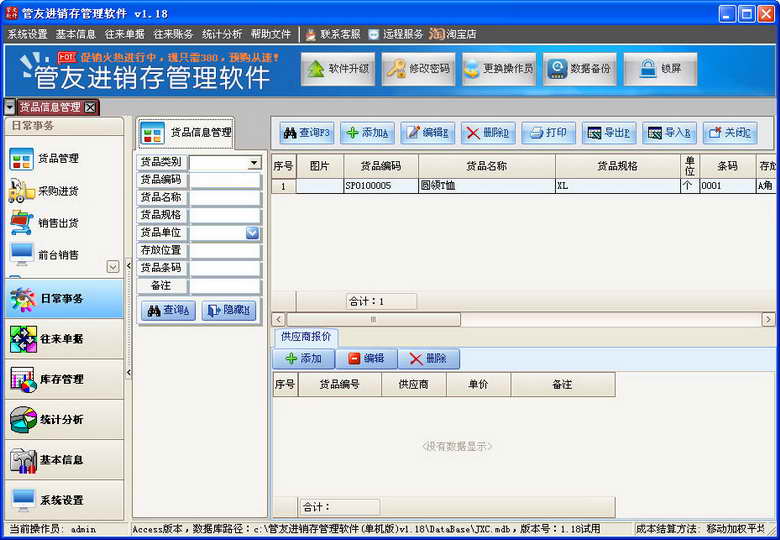Click 数据备份 backup button
Image resolution: width=780 pixels, height=540 pixels.
(x=580, y=69)
